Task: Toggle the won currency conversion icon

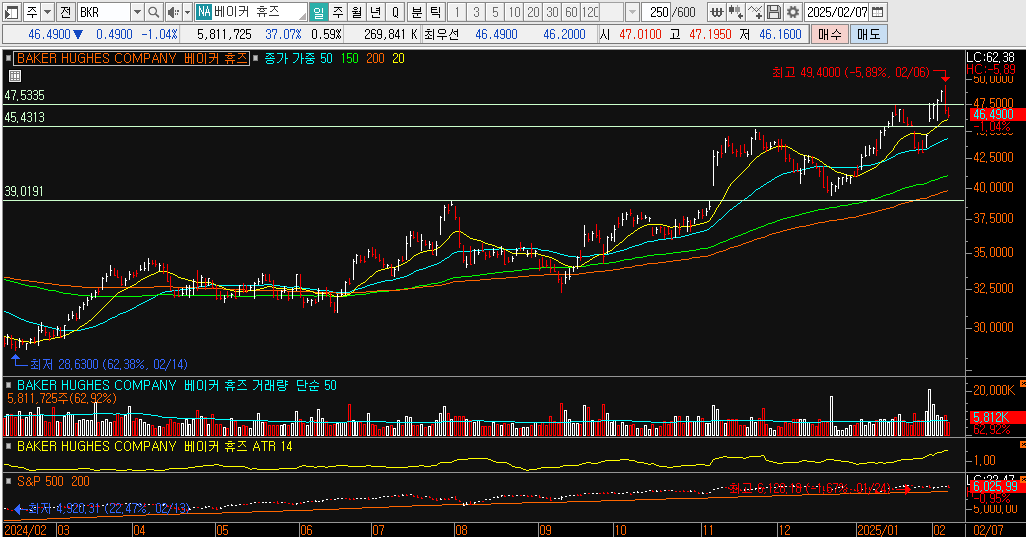Action: (x=717, y=12)
